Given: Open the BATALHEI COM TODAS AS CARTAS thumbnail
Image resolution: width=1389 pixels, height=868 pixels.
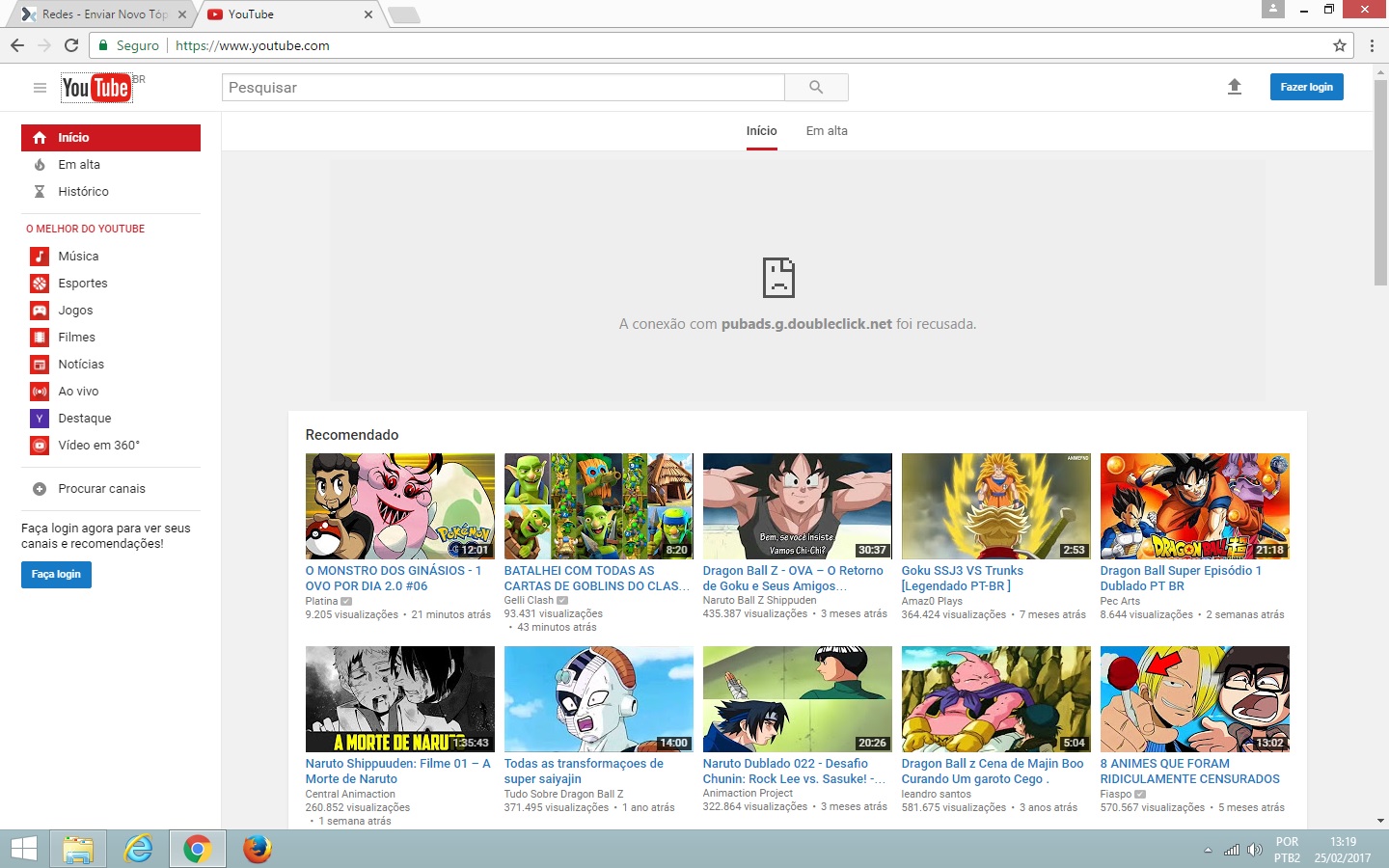Looking at the screenshot, I should (598, 506).
